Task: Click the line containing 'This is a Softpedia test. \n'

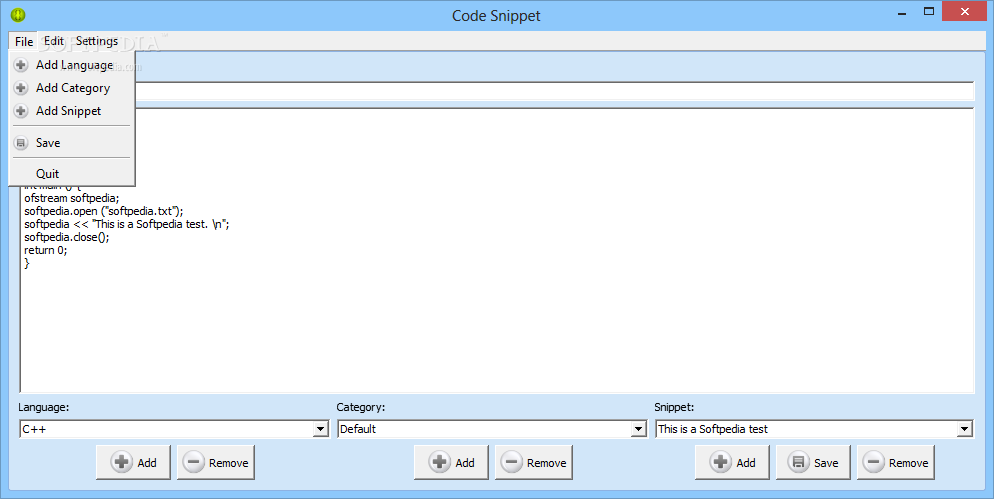Action: coord(127,224)
